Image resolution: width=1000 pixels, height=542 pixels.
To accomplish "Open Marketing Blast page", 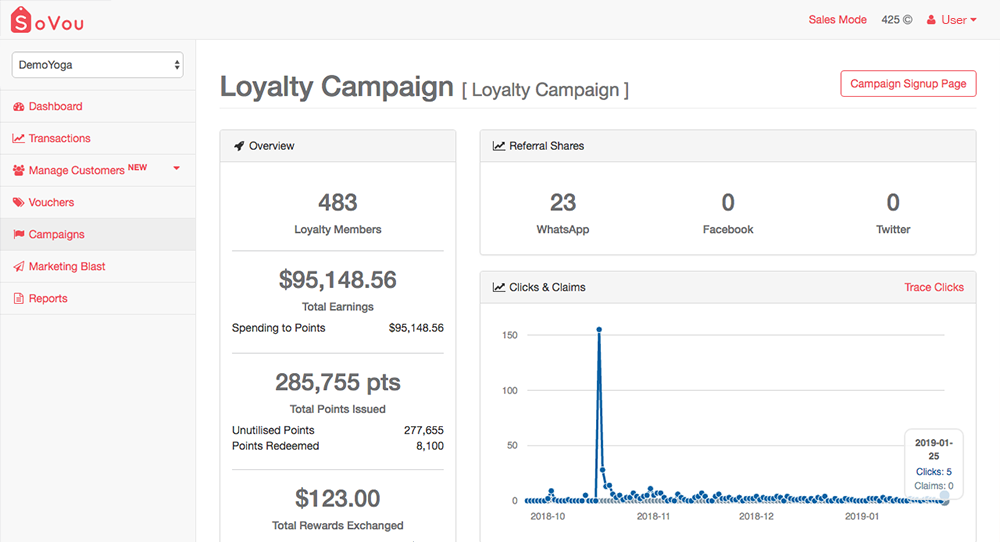I will (98, 267).
